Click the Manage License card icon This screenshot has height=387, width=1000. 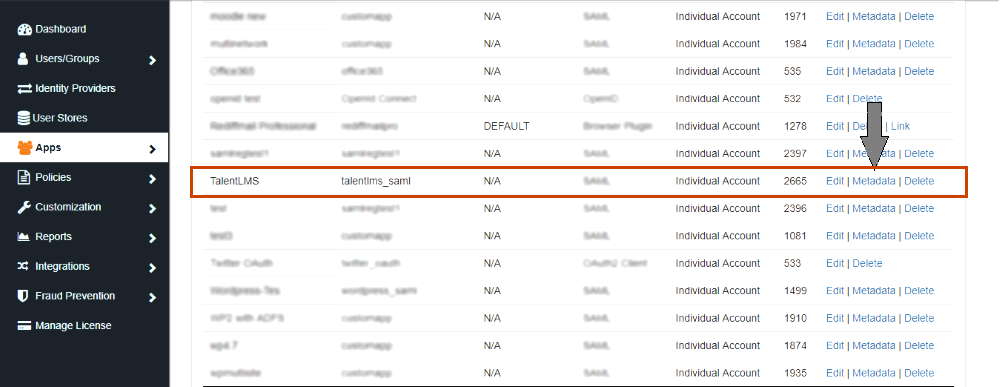coord(24,326)
